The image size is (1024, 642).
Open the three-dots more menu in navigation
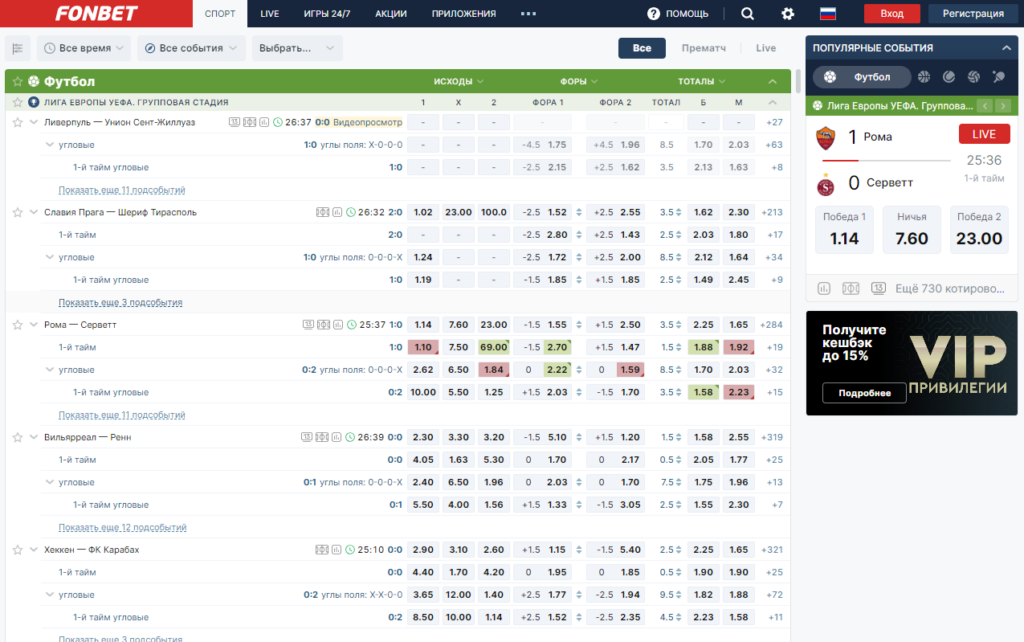528,14
